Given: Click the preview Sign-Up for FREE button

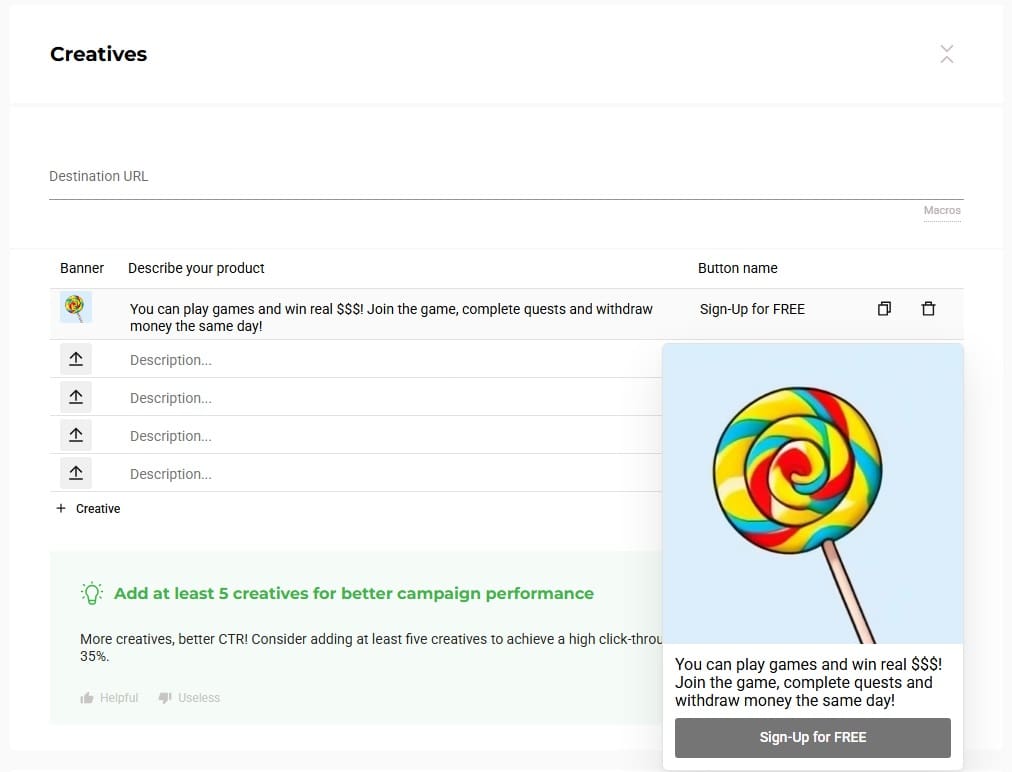Looking at the screenshot, I should pos(813,738).
